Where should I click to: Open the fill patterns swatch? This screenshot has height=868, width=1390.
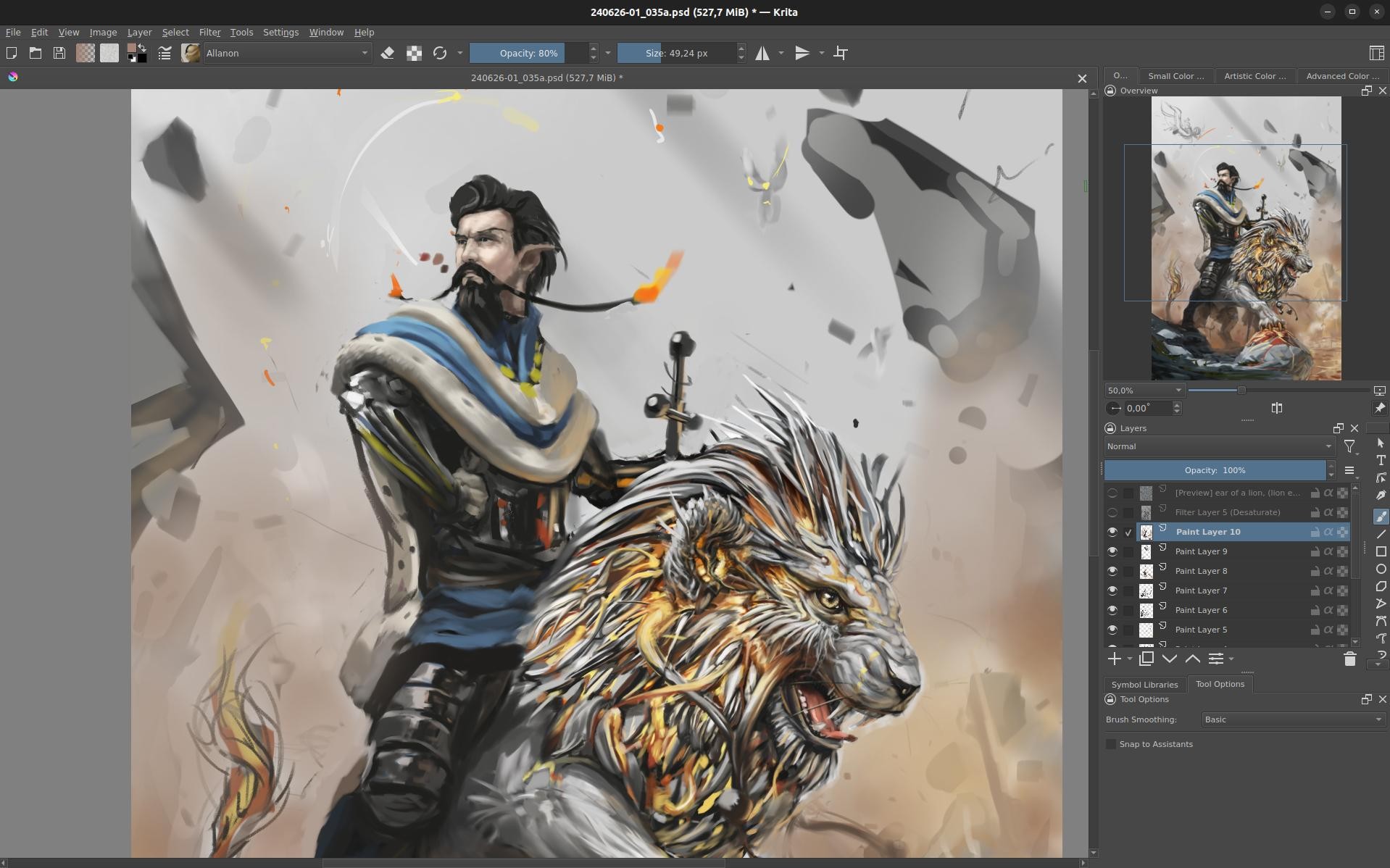click(109, 53)
